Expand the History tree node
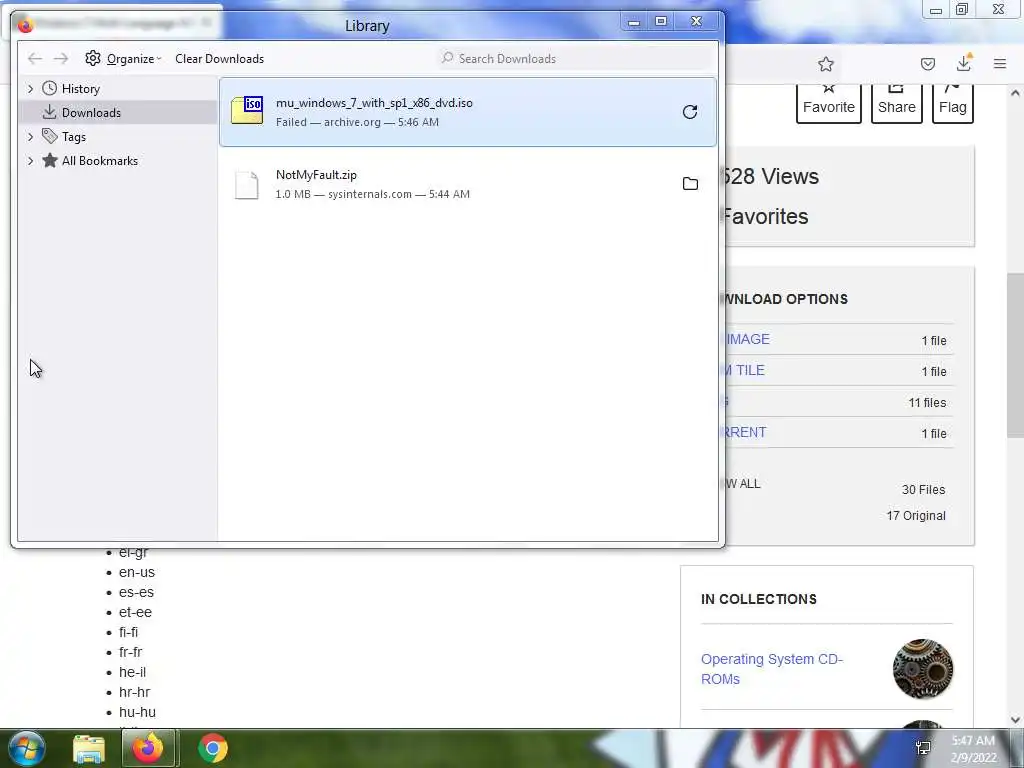This screenshot has width=1024, height=768. (30, 89)
